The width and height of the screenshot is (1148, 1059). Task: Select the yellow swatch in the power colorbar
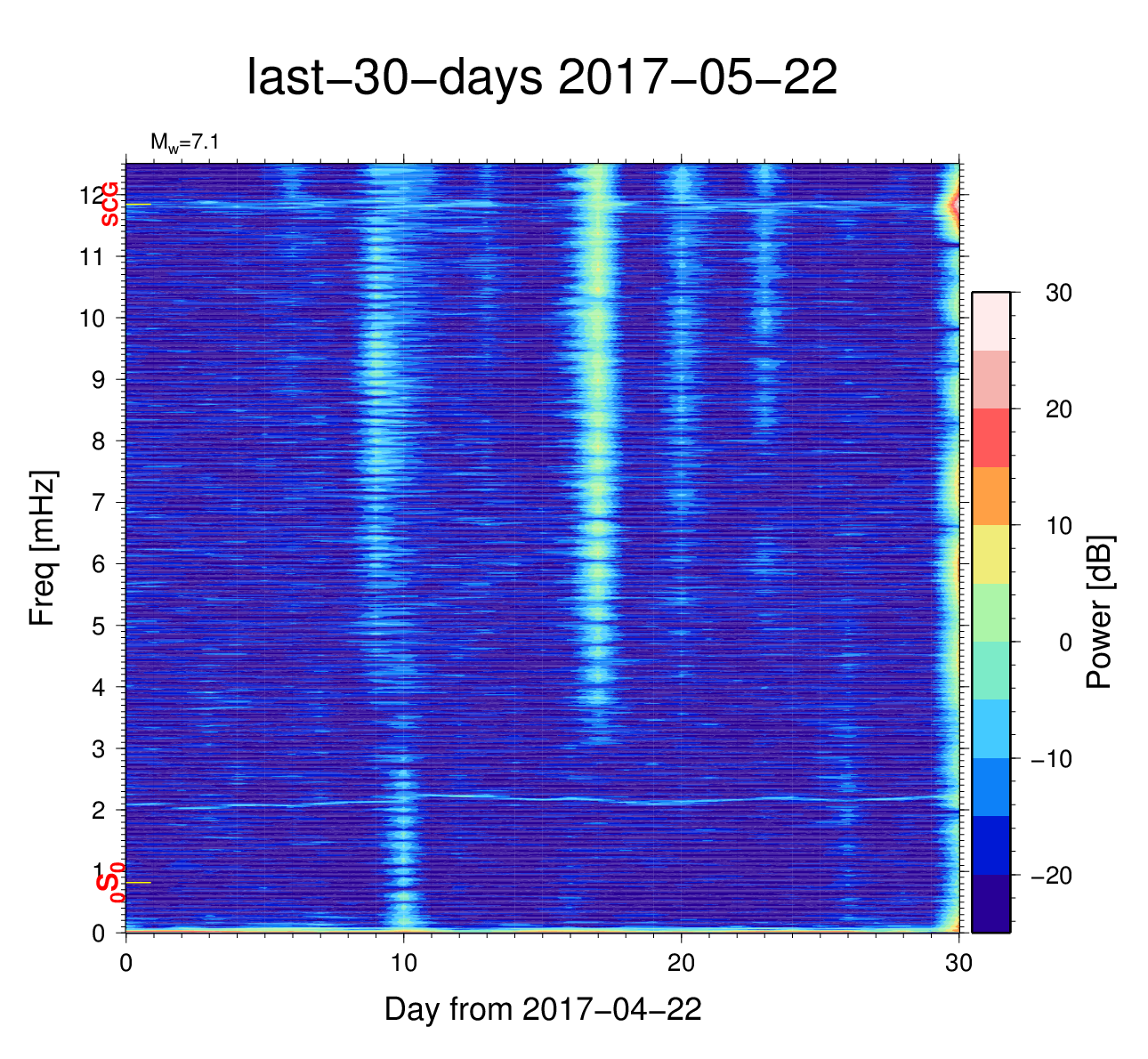click(x=990, y=554)
